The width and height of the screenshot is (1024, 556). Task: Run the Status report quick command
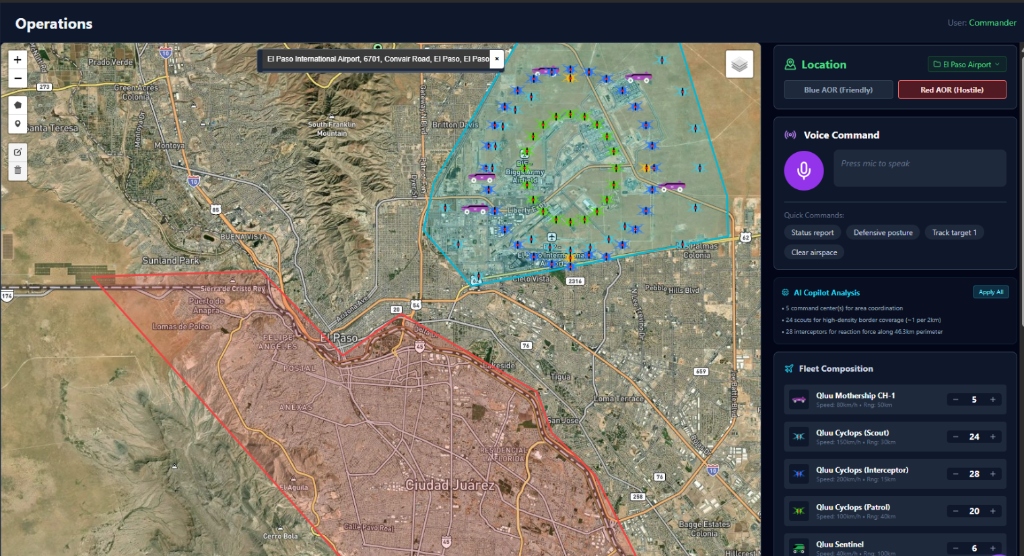coord(812,233)
